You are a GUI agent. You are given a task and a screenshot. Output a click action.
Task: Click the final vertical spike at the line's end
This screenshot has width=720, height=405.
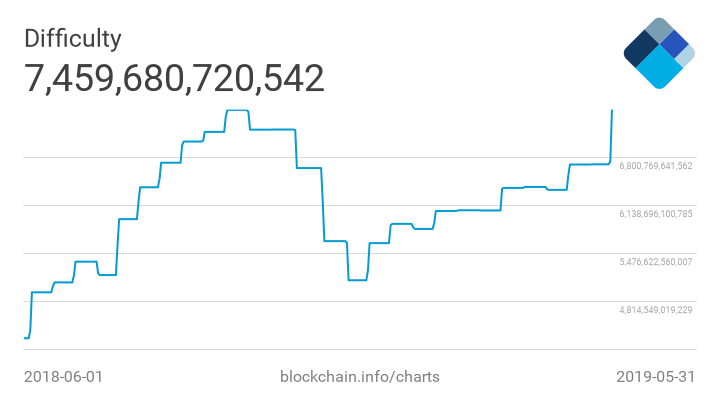tap(611, 135)
